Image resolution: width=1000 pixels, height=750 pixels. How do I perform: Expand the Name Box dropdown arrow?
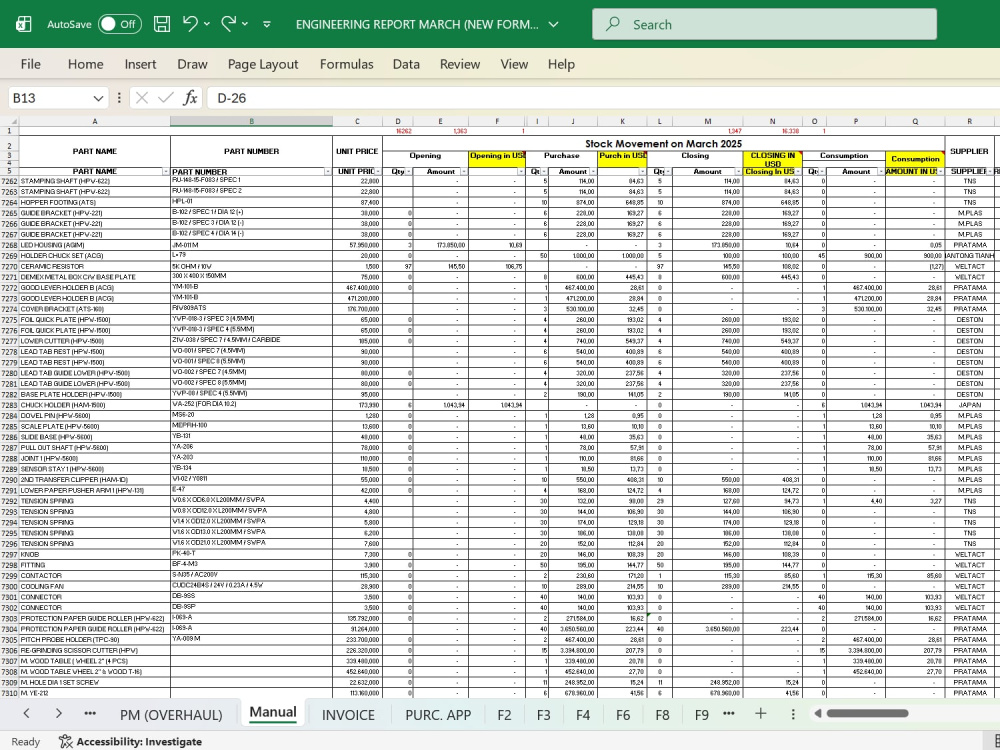98,98
